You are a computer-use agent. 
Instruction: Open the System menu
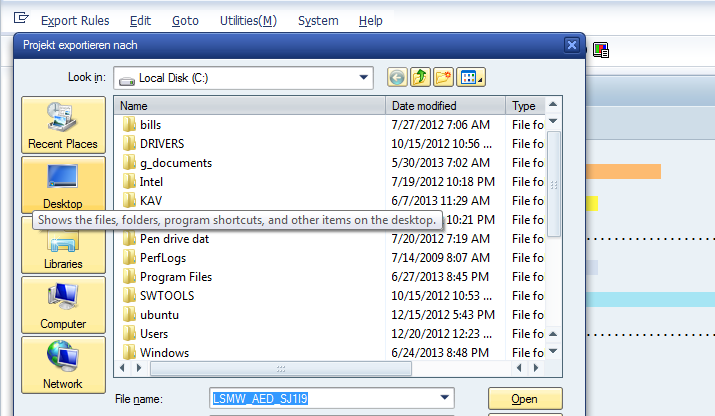coord(318,21)
